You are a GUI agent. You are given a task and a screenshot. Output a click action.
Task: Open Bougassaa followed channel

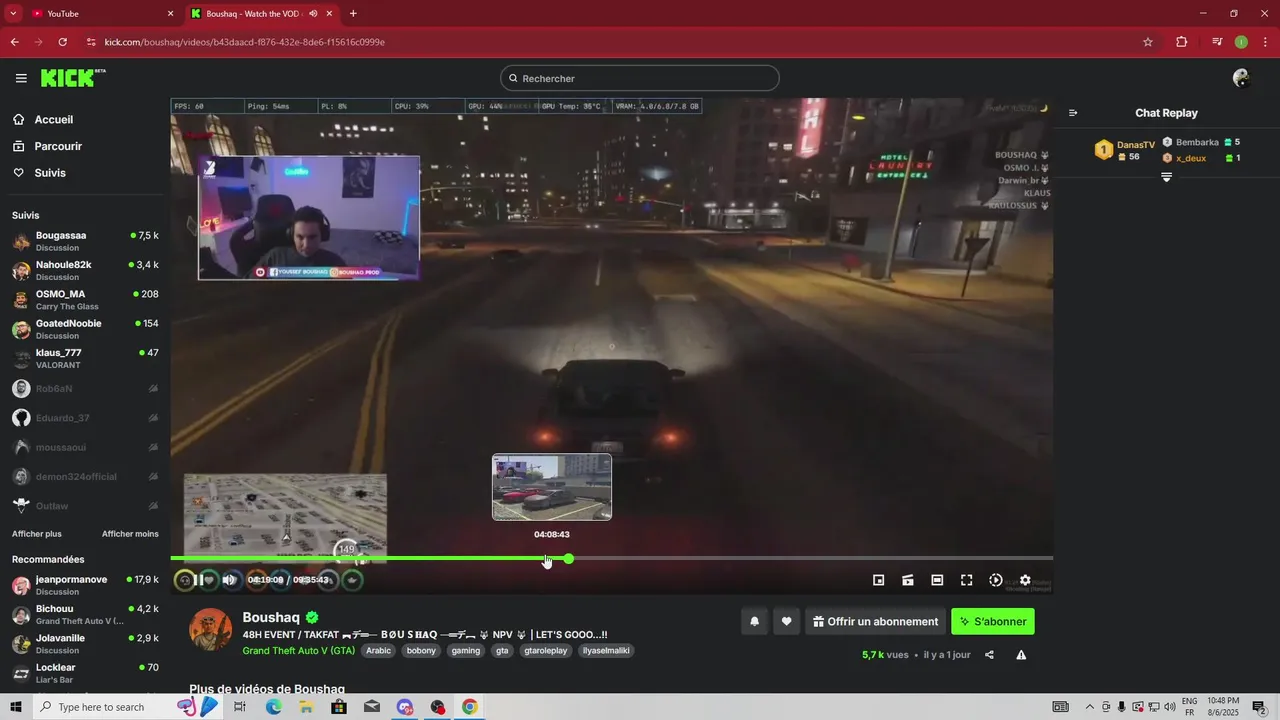coord(86,241)
